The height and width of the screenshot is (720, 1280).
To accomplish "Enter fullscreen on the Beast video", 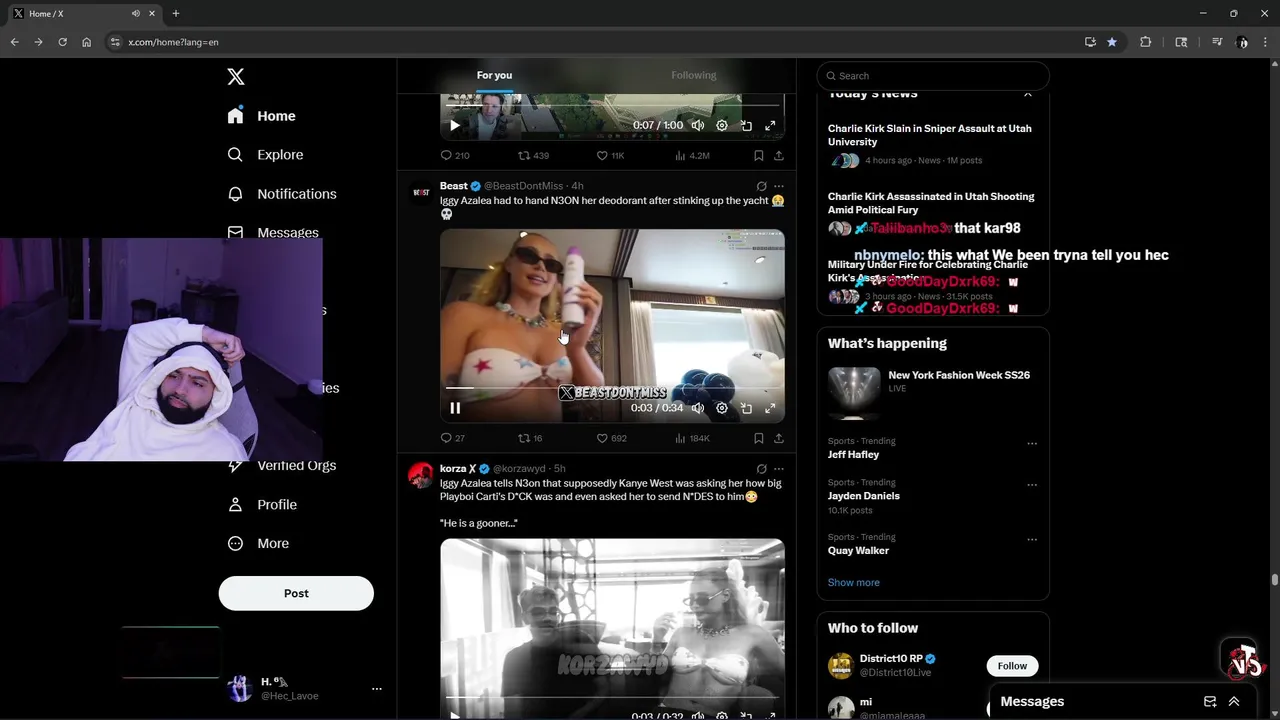I will coord(770,408).
